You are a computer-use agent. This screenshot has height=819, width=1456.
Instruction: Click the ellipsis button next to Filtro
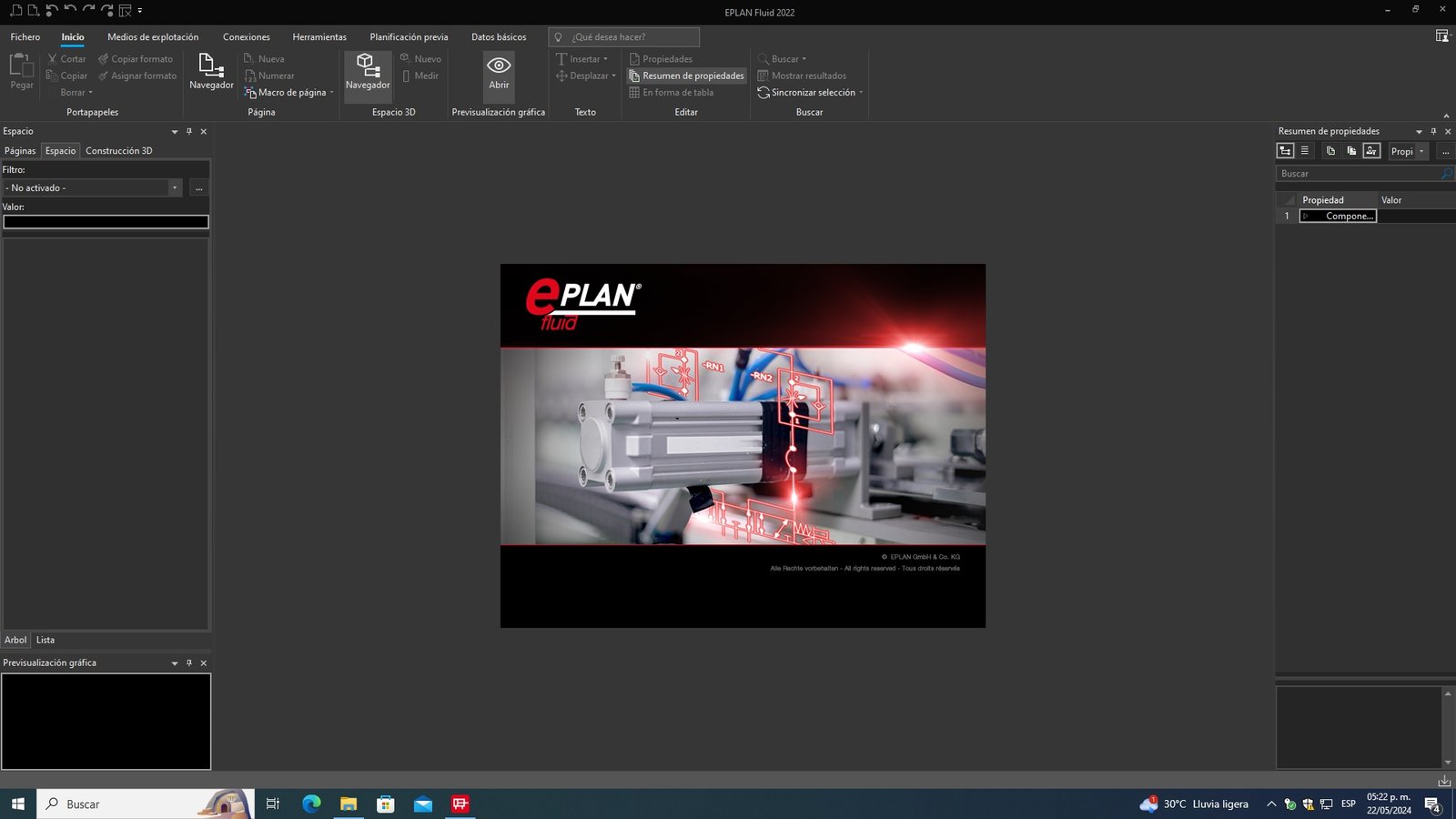(198, 187)
